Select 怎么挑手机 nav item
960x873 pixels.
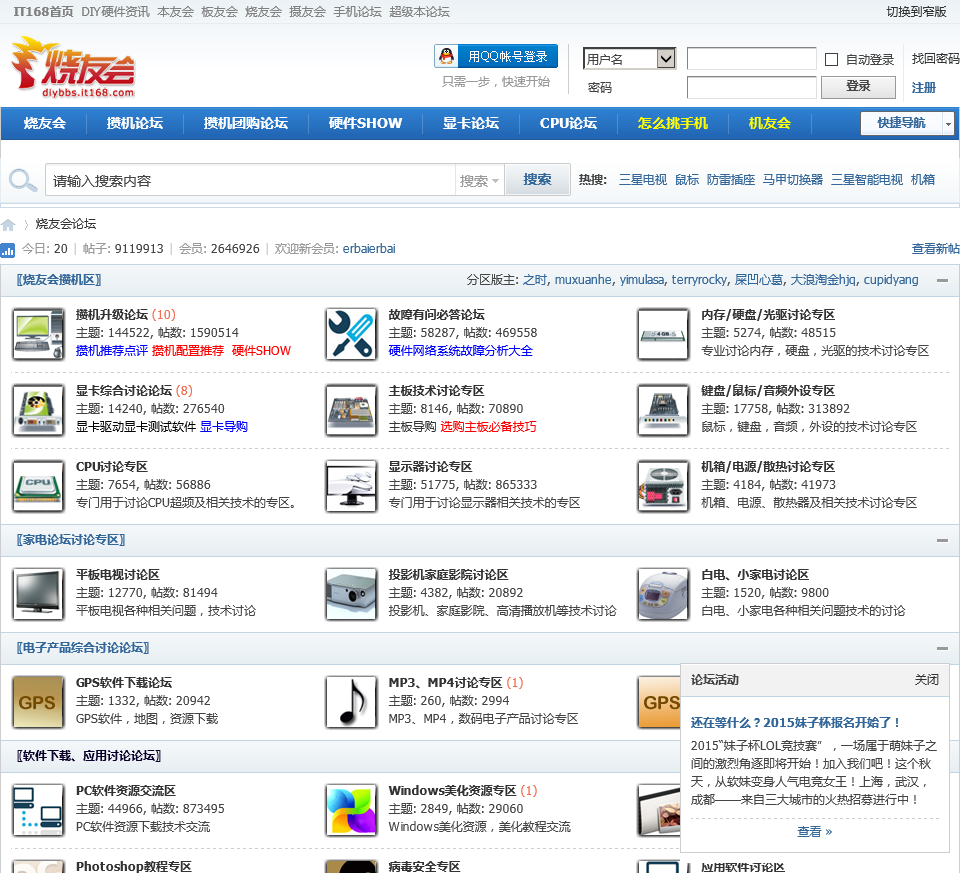coord(672,123)
